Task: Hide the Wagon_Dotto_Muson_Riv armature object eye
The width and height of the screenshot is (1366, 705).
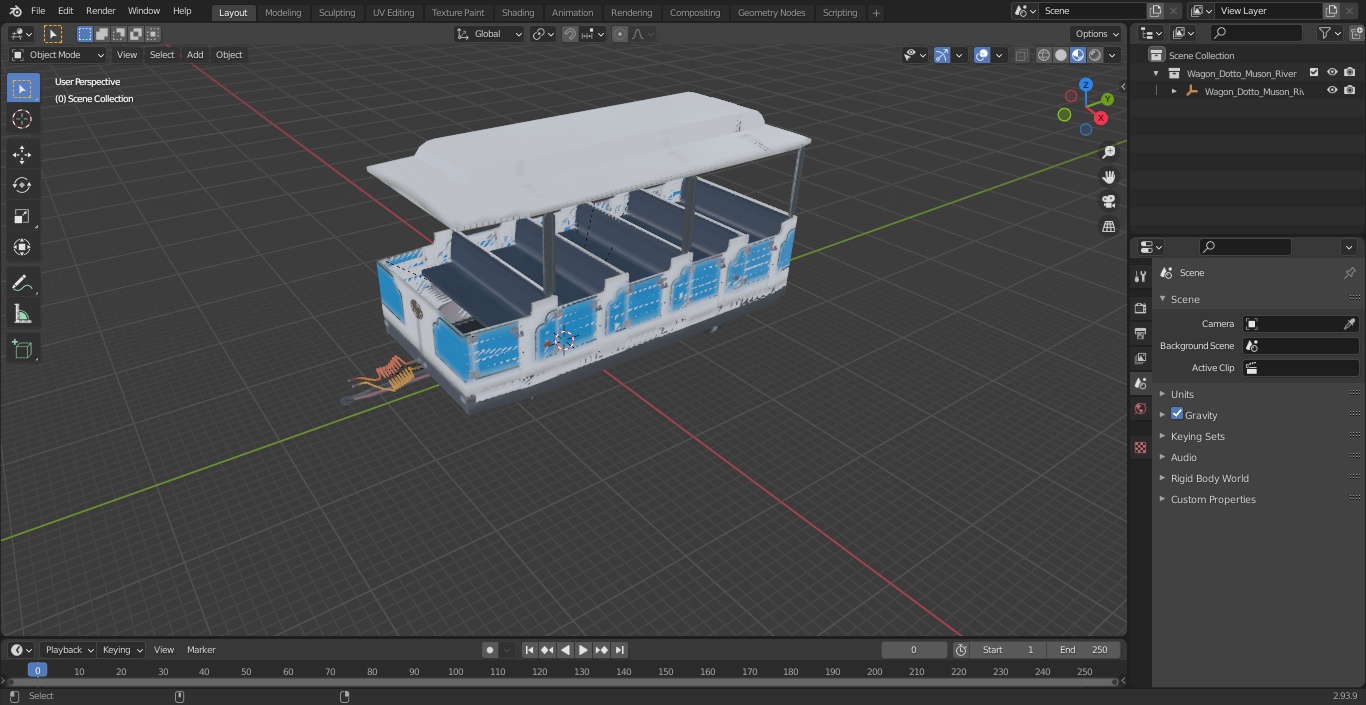Action: pyautogui.click(x=1332, y=90)
